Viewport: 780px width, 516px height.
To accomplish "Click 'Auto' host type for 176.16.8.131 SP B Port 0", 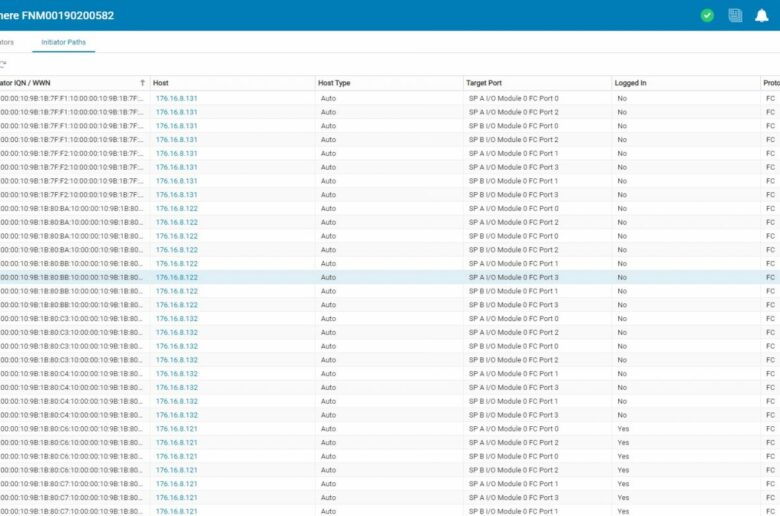I will [328, 126].
